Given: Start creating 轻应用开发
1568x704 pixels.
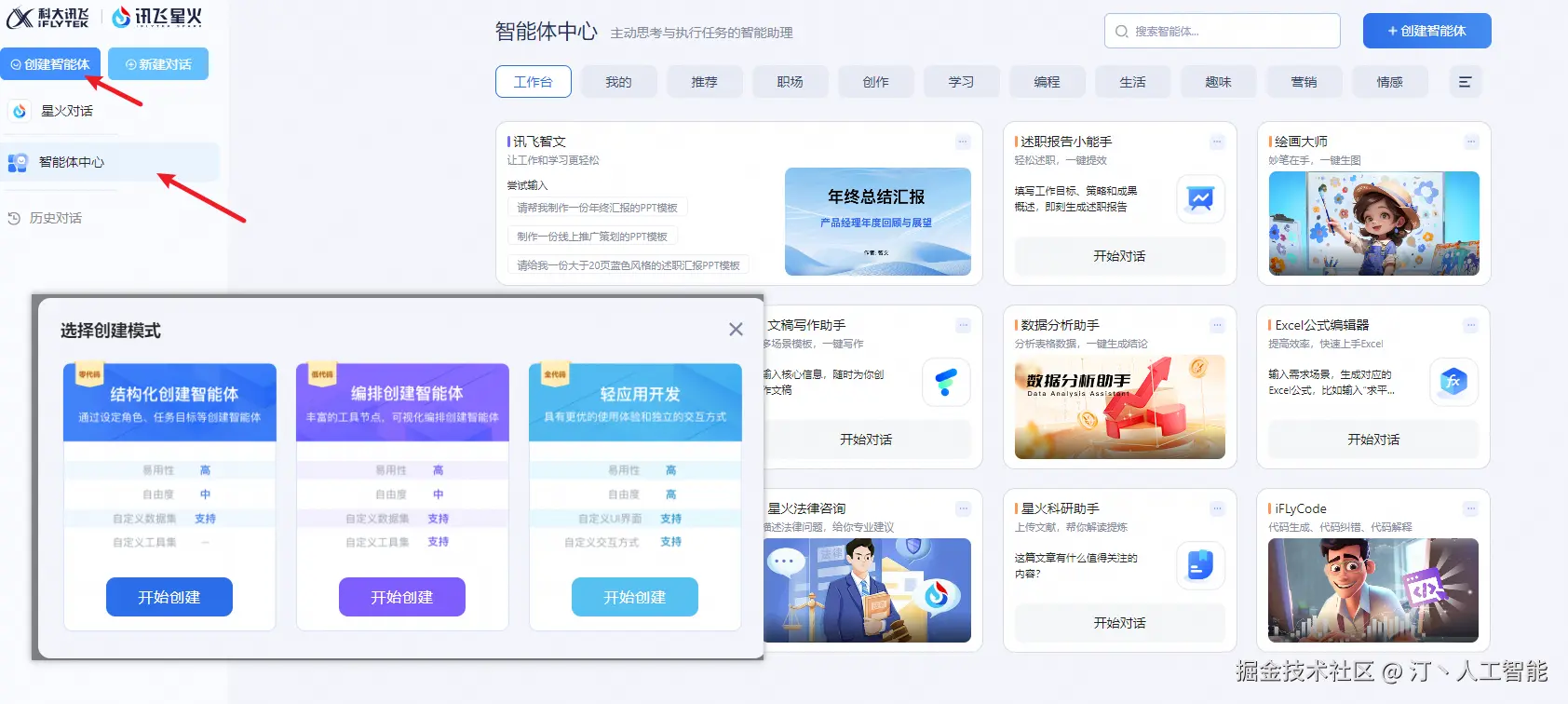Looking at the screenshot, I should tap(635, 597).
